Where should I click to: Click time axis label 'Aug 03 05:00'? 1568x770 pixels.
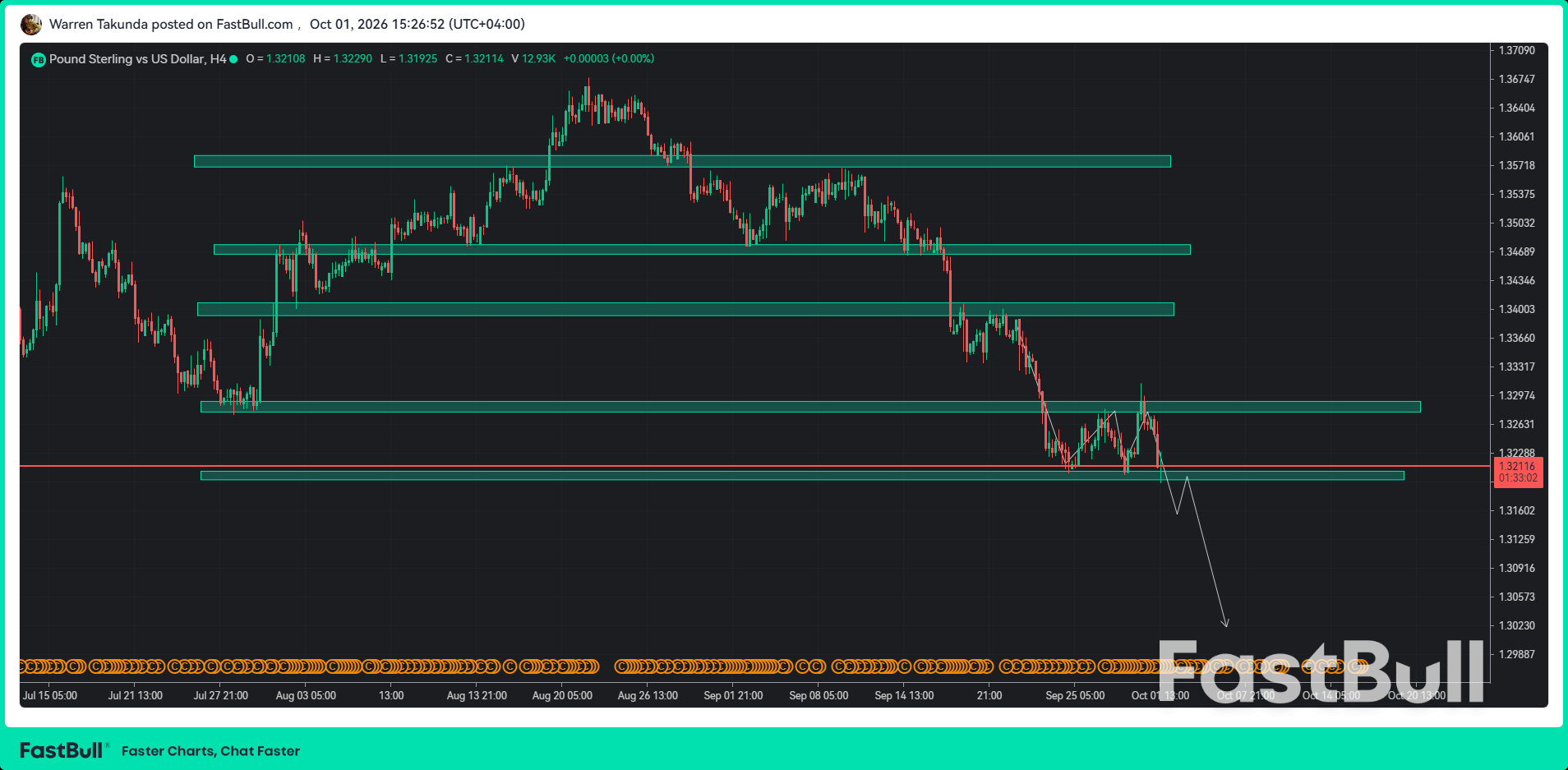point(306,695)
